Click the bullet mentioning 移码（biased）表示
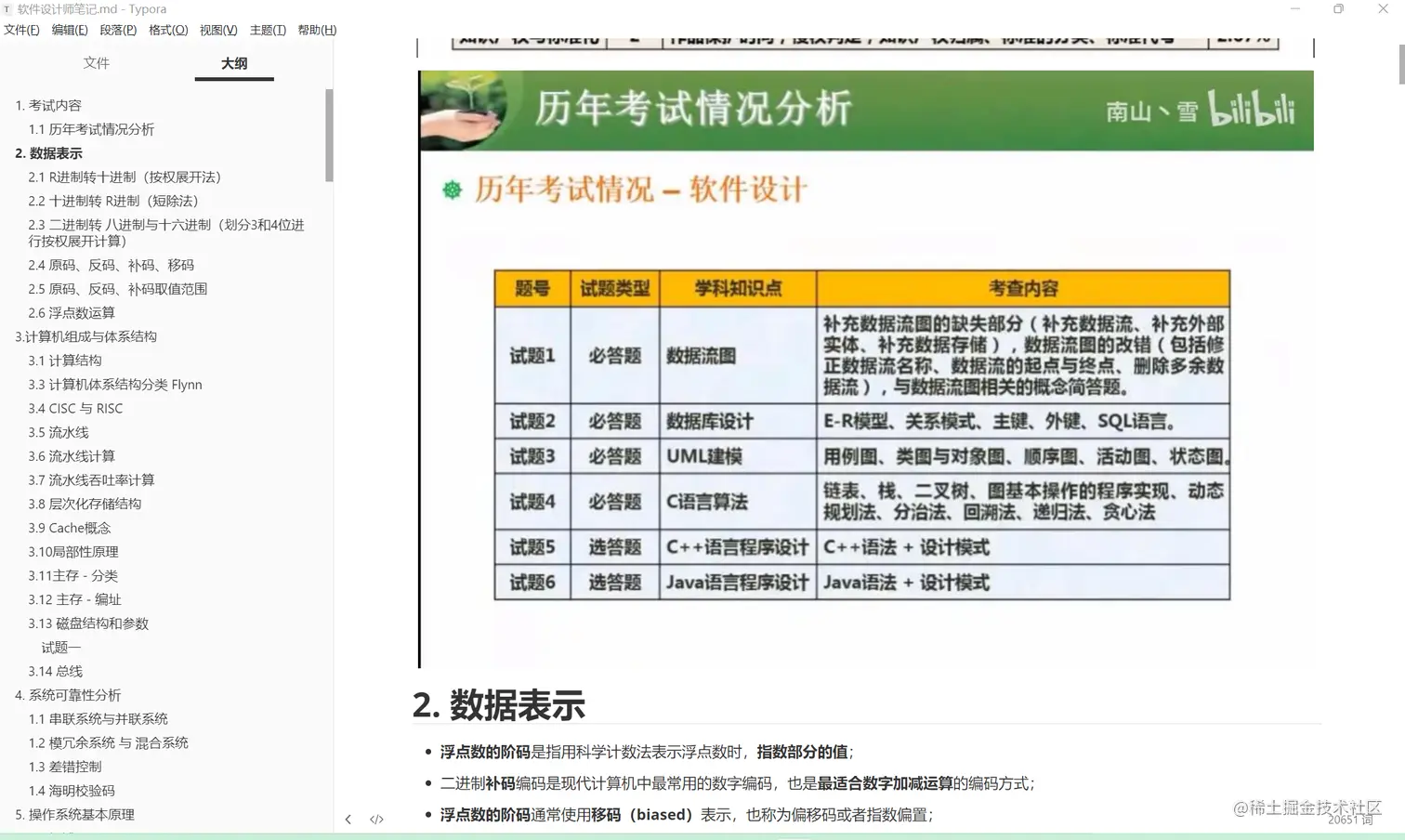1405x840 pixels. (687, 815)
